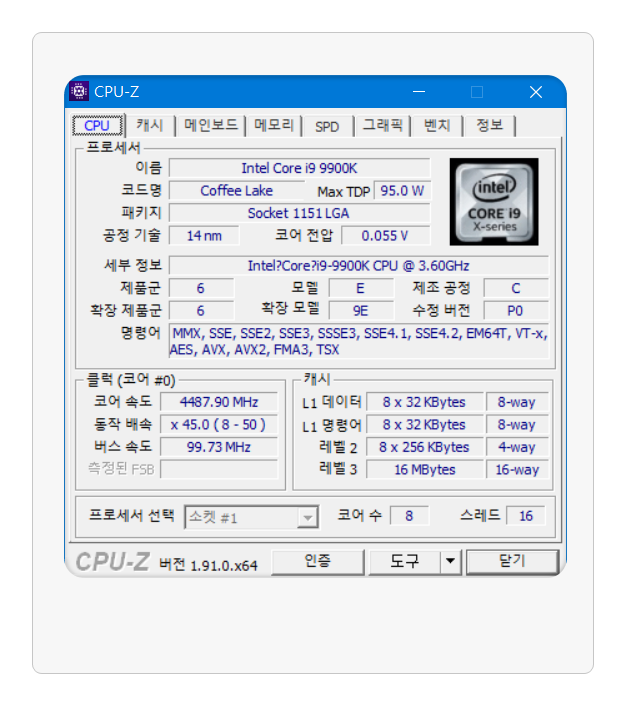
Task: Open the 프로세서 선택 소켓 #1 dropdown
Action: pos(252,517)
